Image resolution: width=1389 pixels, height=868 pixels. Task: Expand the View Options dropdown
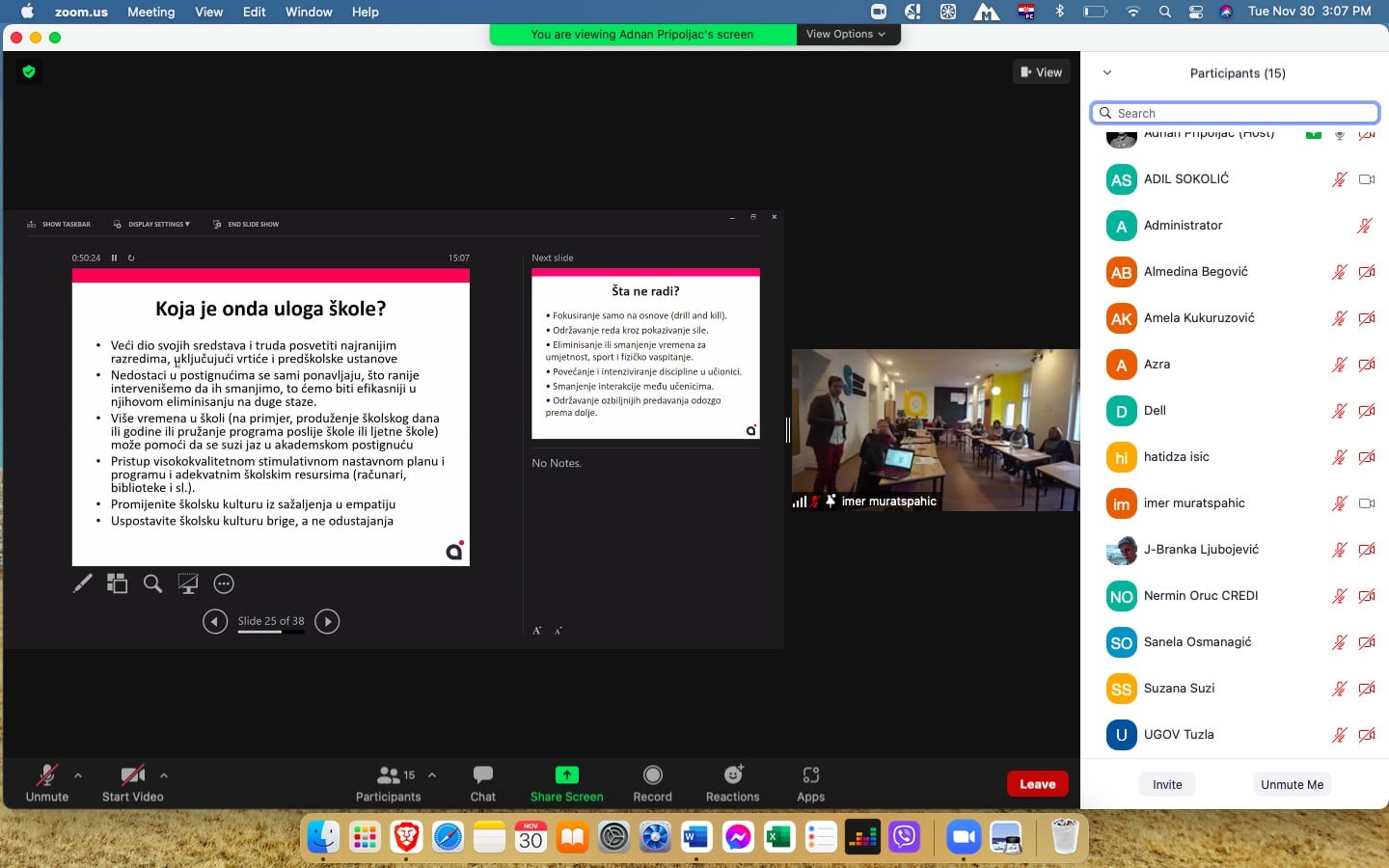tap(846, 34)
